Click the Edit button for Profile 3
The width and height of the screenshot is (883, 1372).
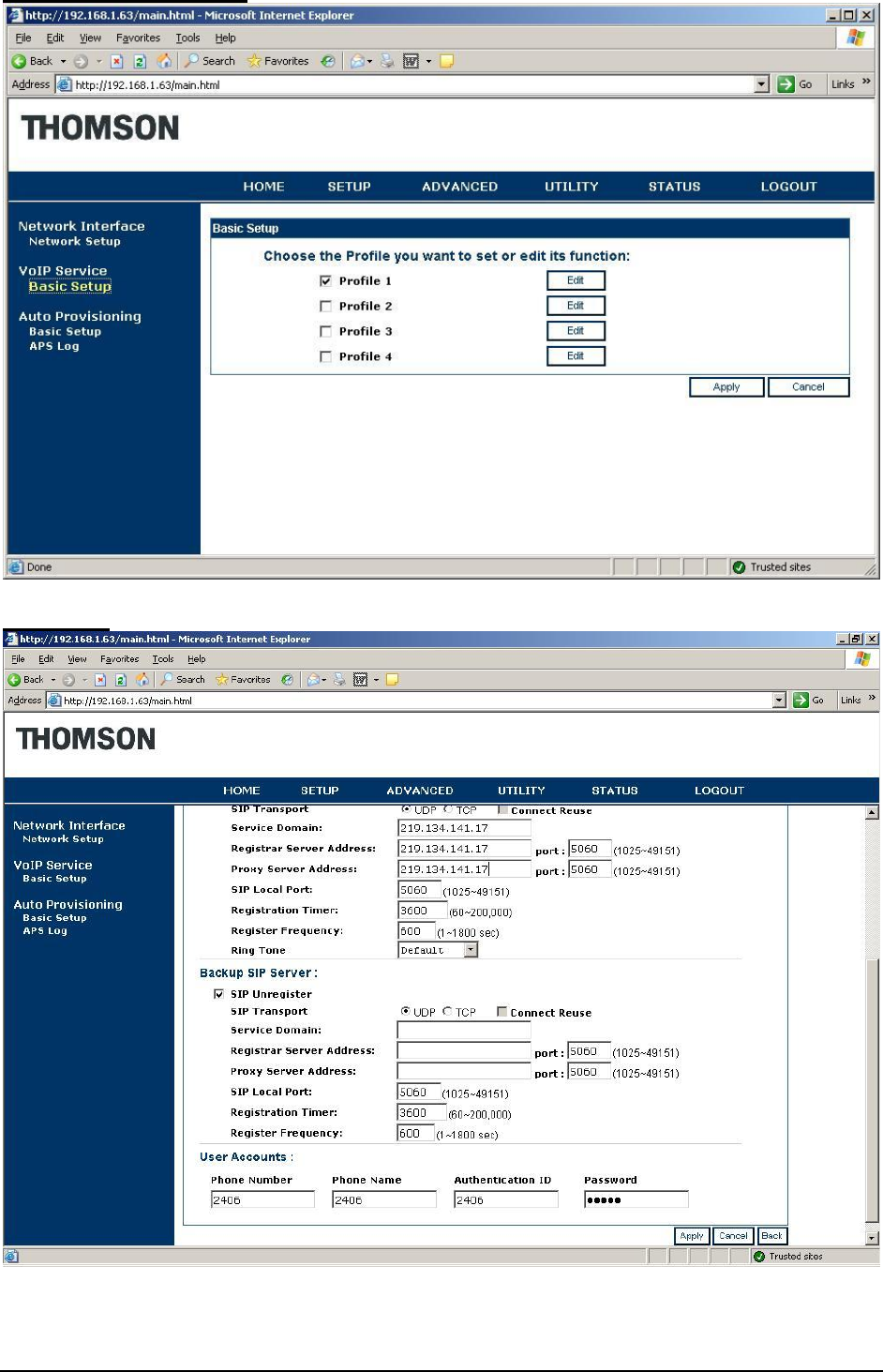coord(576,331)
